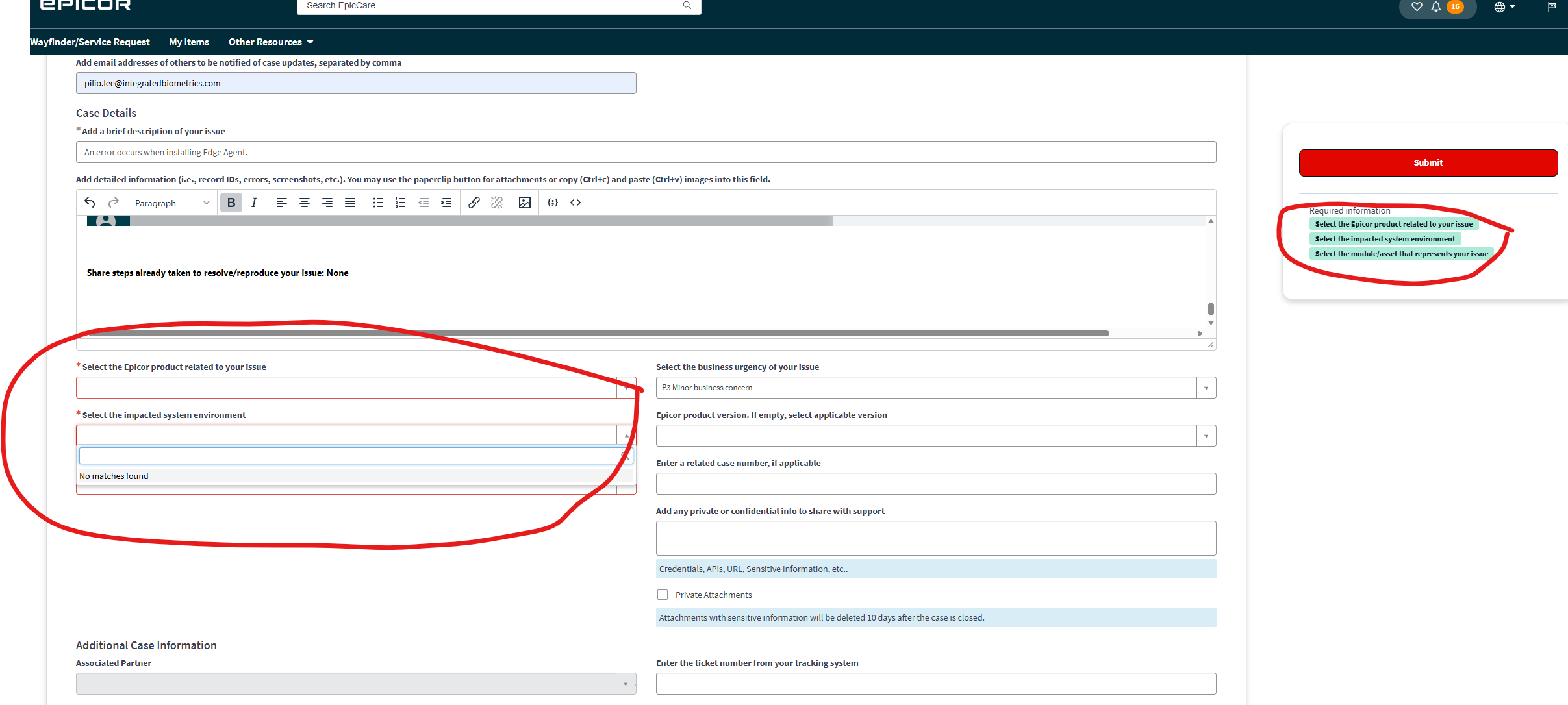
Task: Click the redo arrow in editor toolbar
Action: click(x=114, y=203)
